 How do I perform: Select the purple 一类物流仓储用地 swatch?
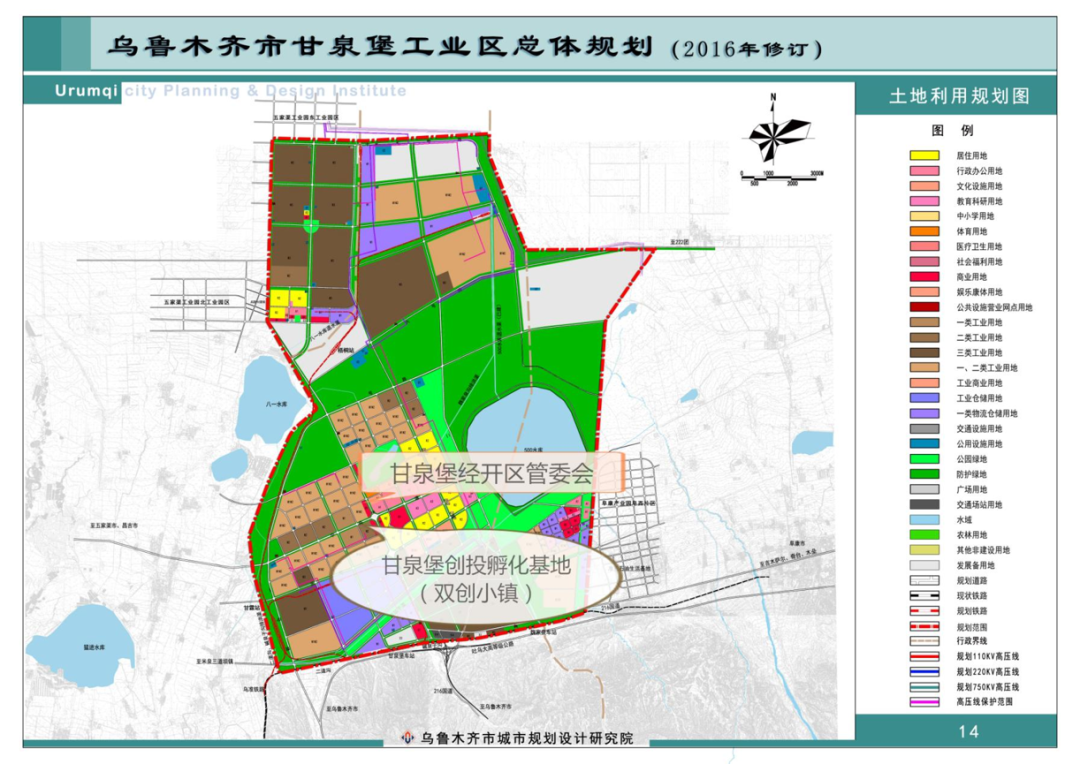[x=924, y=413]
